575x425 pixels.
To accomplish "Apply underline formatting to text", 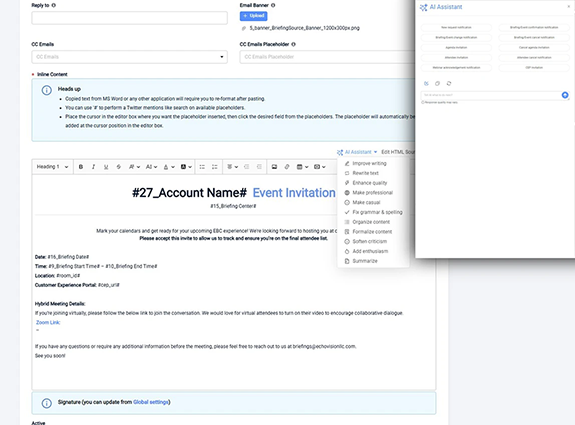I will (x=106, y=167).
